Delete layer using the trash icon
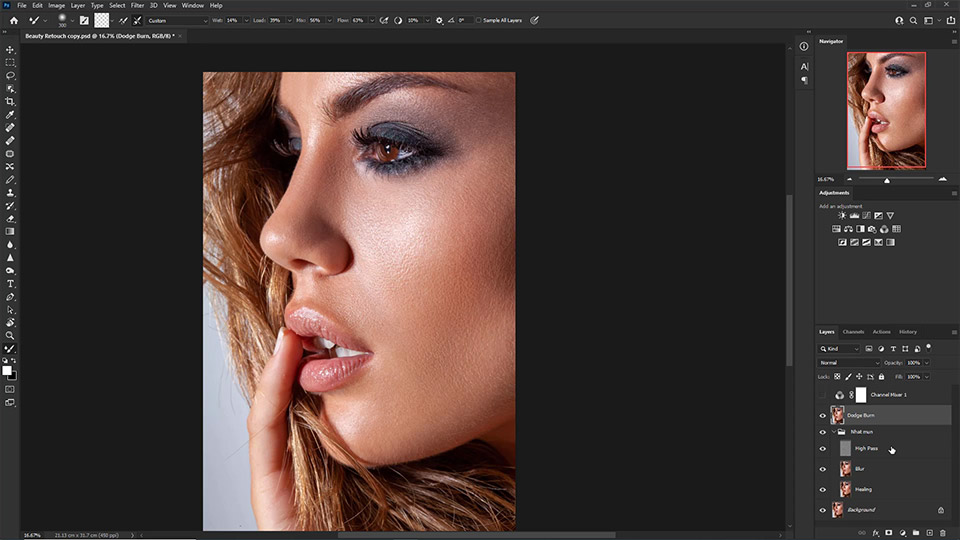Screen dimensions: 960x540 (942, 533)
